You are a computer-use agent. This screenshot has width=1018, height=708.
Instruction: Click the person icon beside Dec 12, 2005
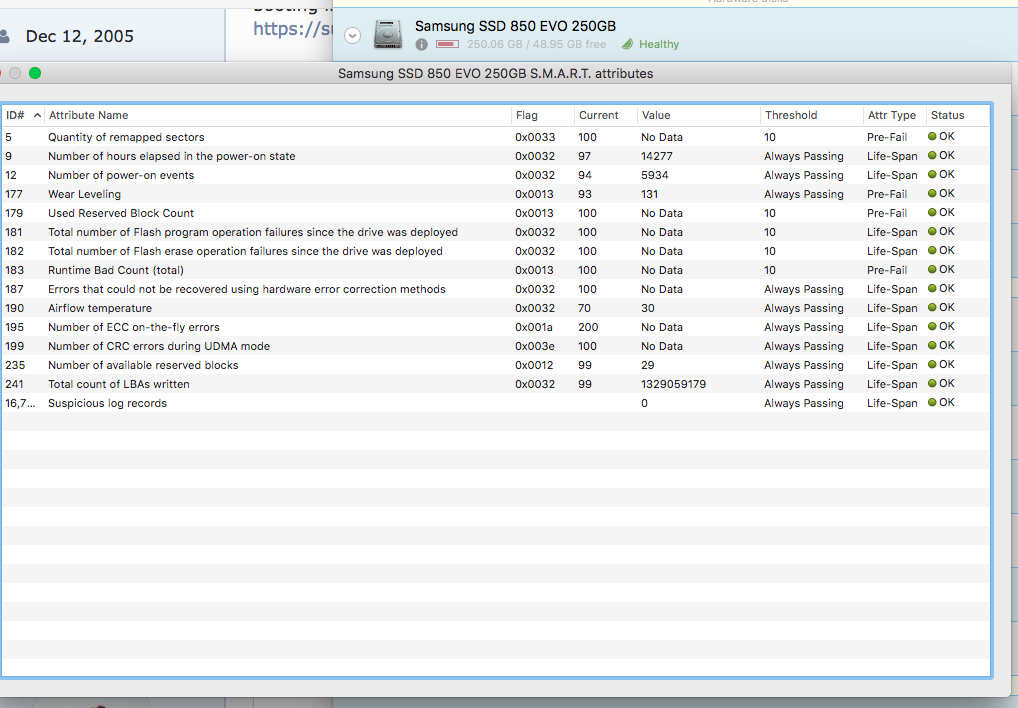(x=4, y=37)
